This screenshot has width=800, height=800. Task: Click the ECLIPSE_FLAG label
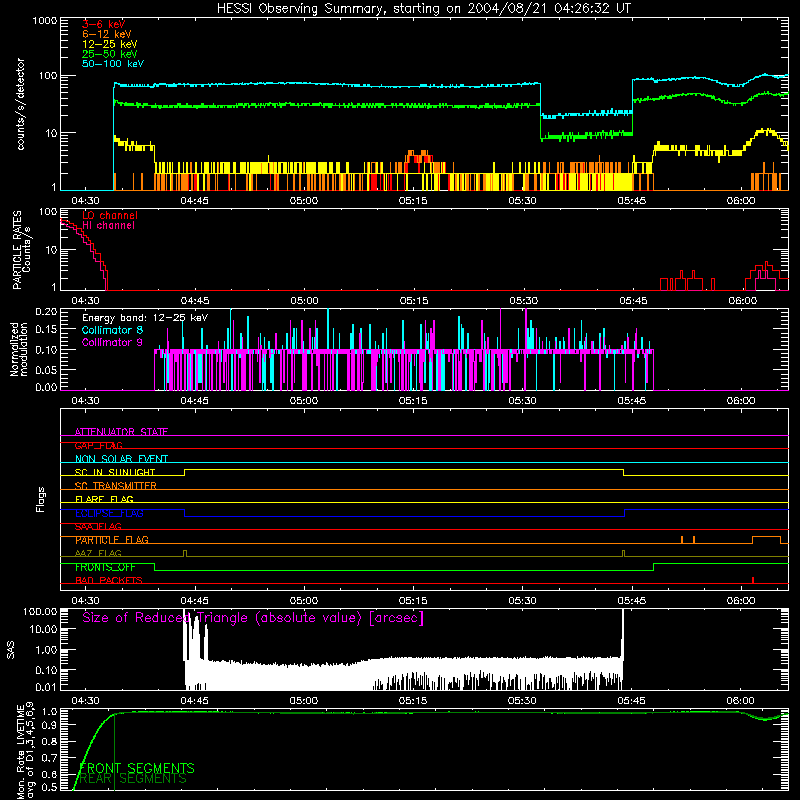pos(109,513)
